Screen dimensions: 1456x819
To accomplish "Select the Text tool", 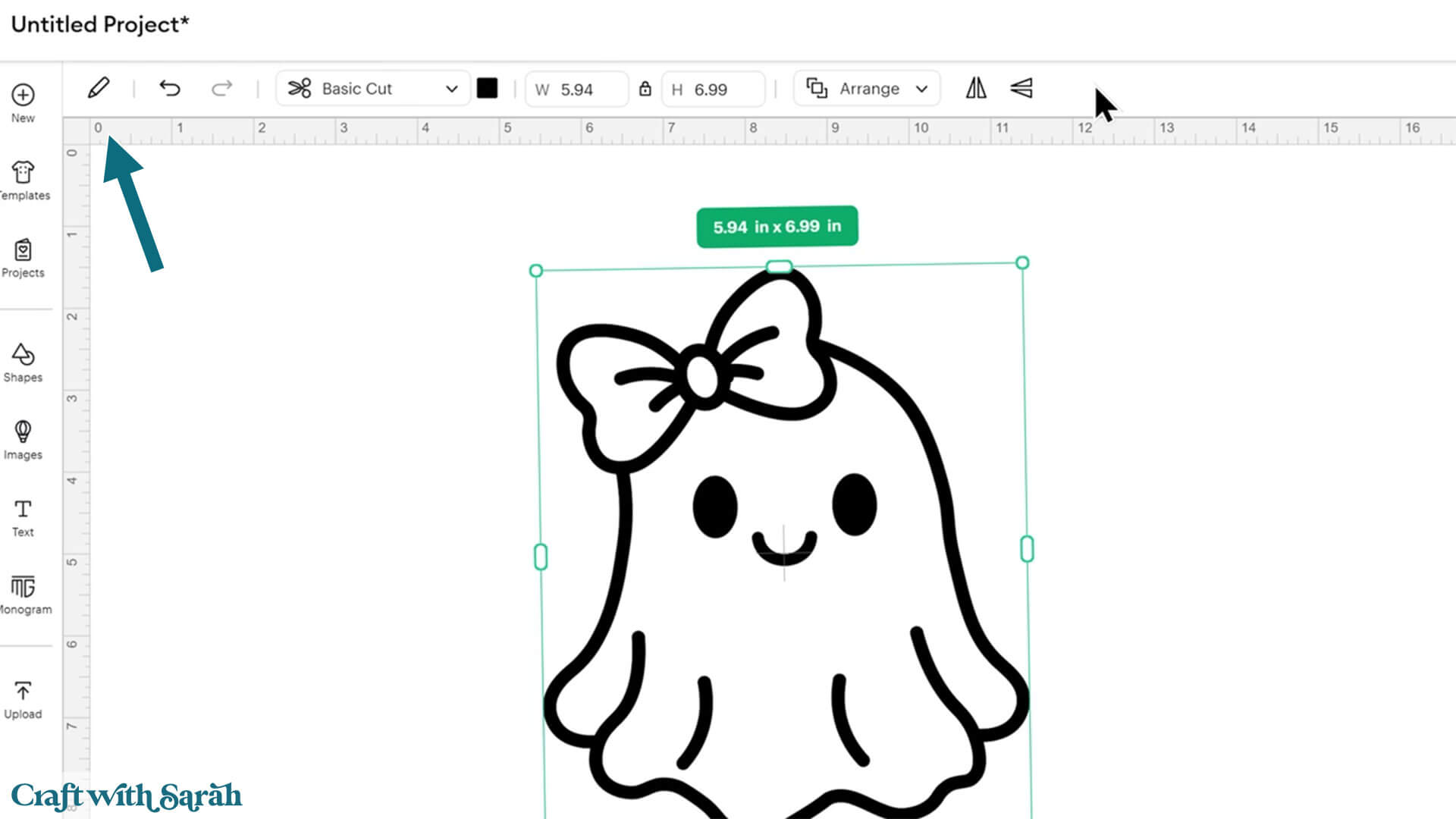I will [23, 510].
